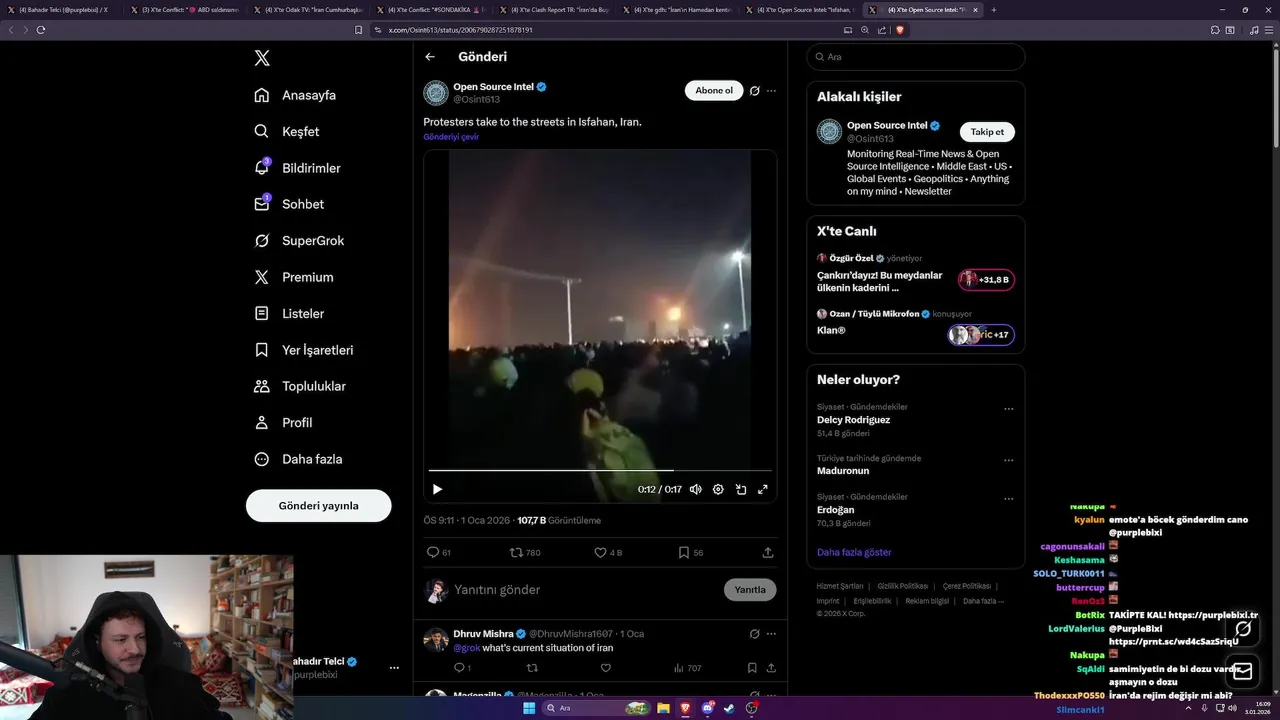Viewport: 1280px width, 720px height.
Task: Open account menu next to Bahadır Telci
Action: click(394, 668)
